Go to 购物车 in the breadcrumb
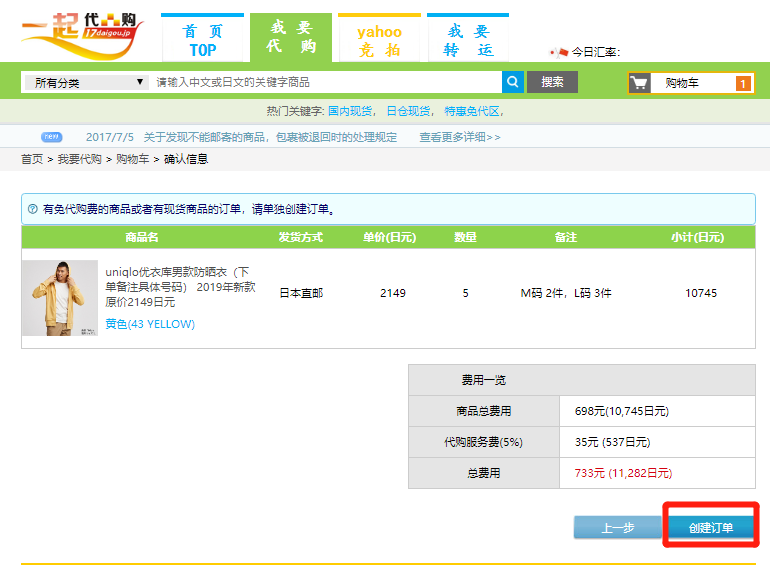 coord(133,159)
